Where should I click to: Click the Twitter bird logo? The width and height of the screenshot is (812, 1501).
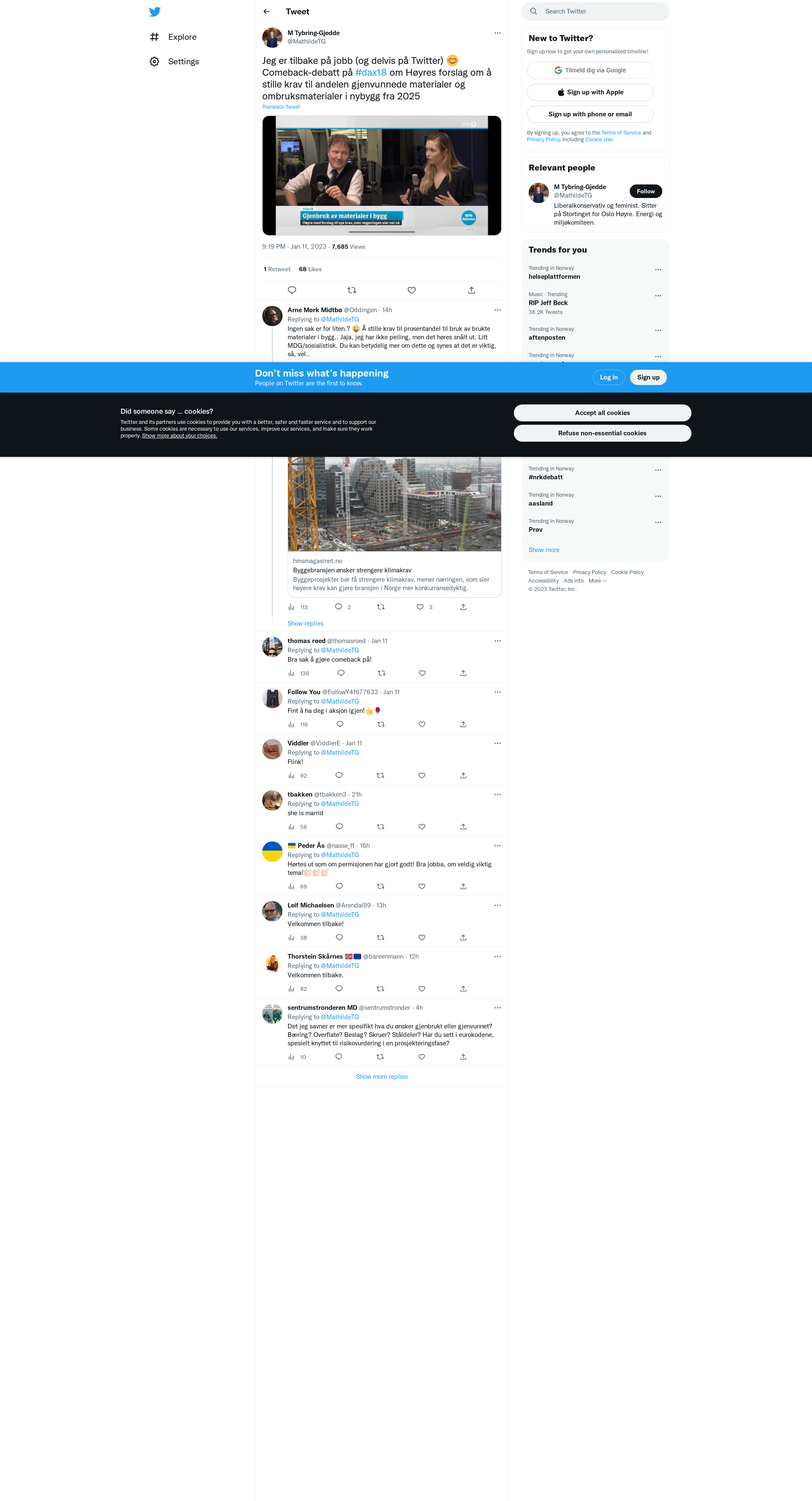154,12
